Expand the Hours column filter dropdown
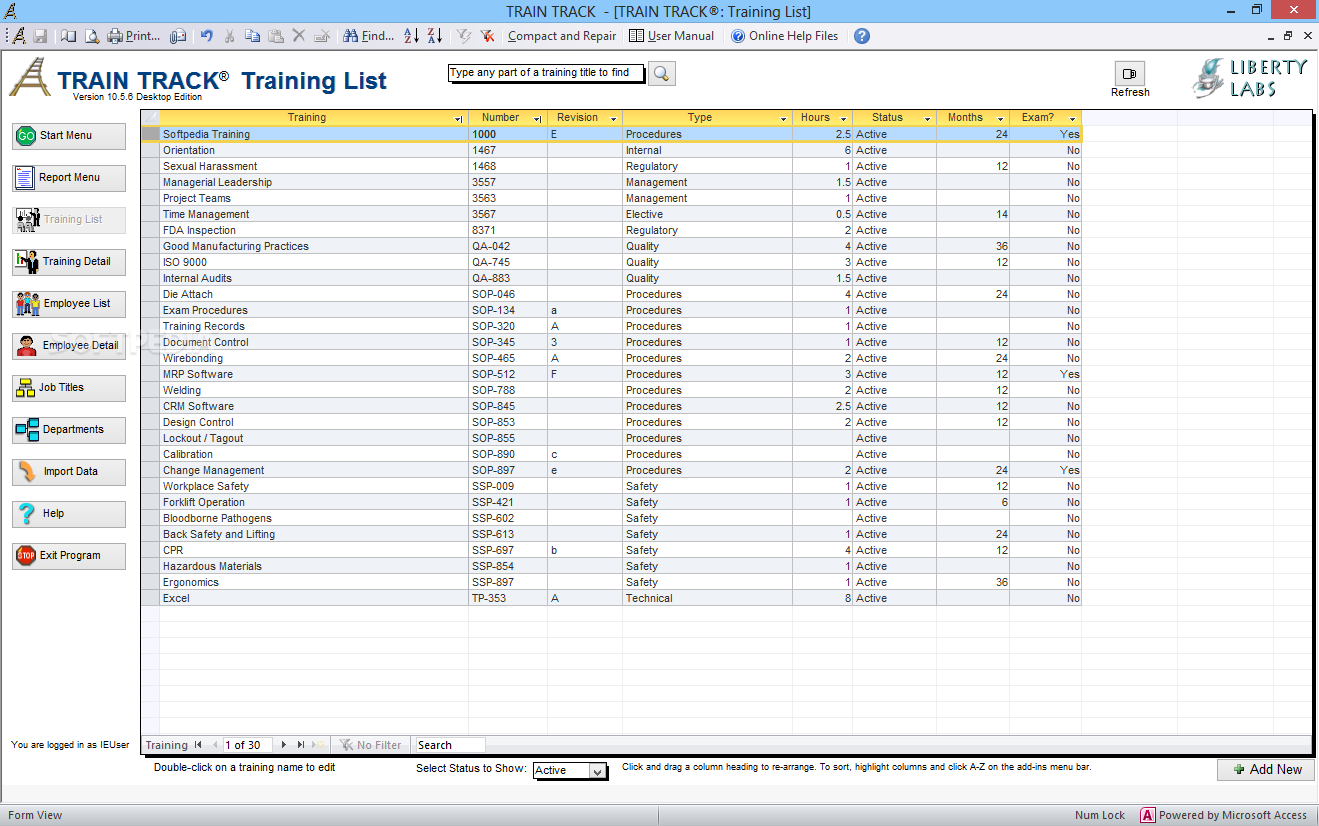The height and width of the screenshot is (826, 1319). (x=843, y=119)
